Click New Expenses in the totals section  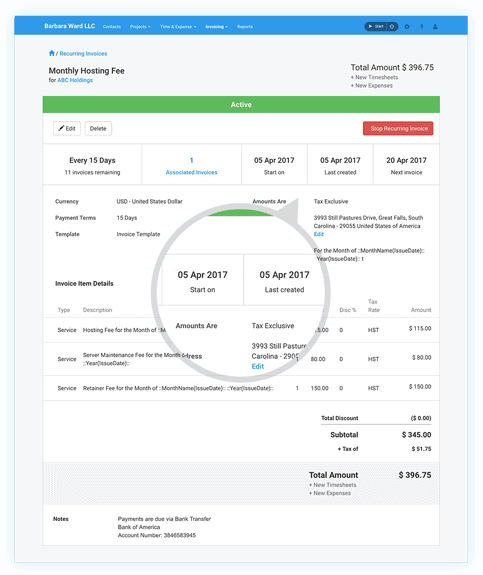click(330, 493)
